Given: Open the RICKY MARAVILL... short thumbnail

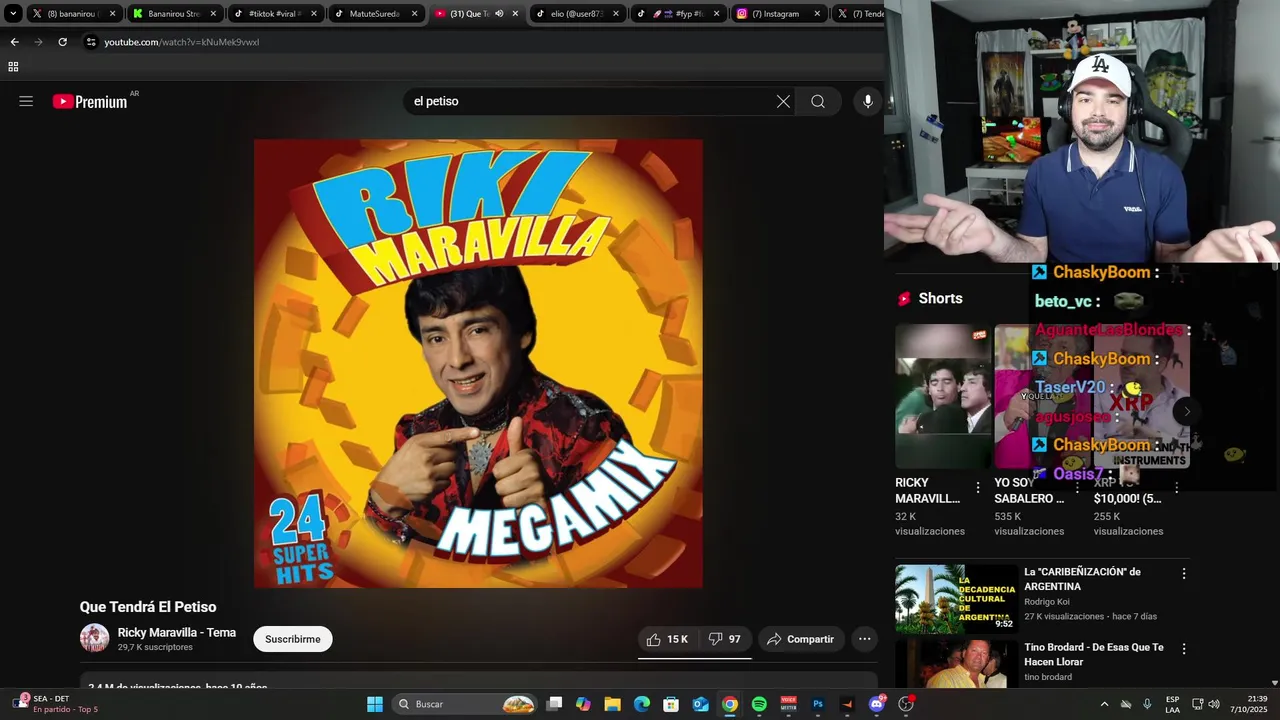Looking at the screenshot, I should 943,396.
